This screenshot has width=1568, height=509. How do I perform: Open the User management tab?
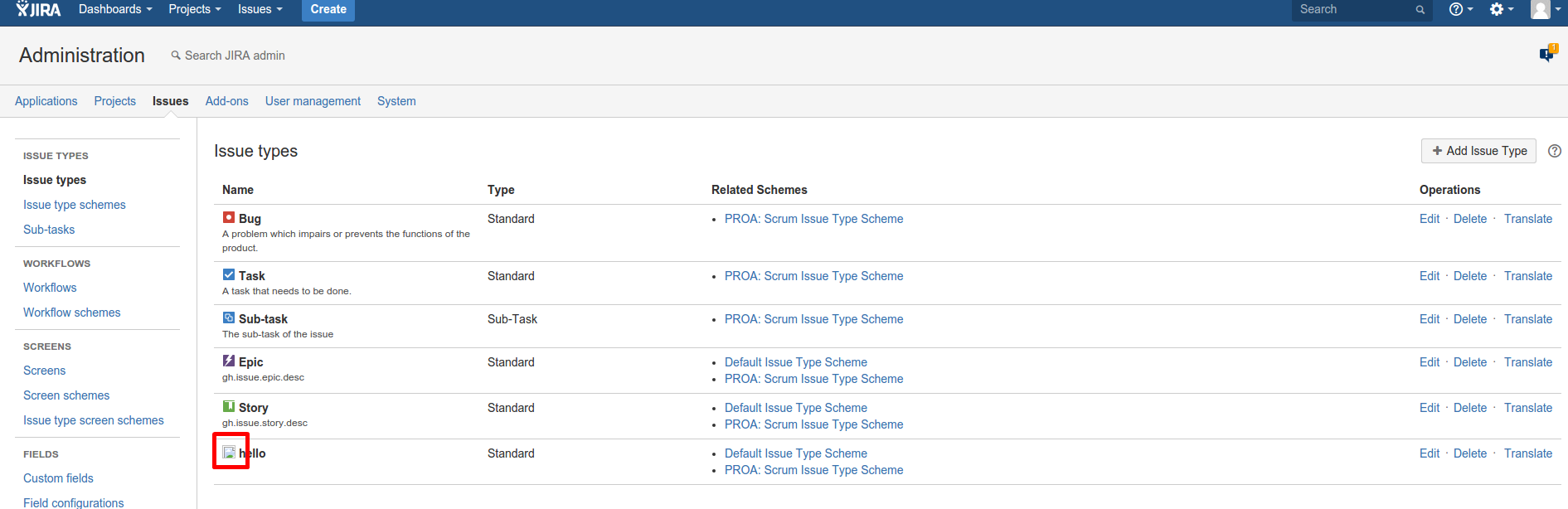(313, 101)
